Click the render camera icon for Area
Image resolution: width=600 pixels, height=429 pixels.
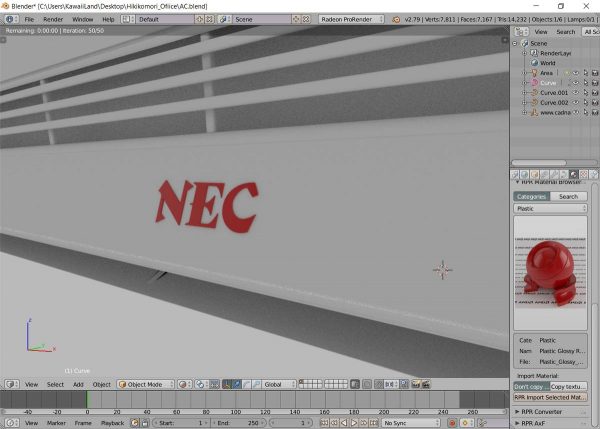[594, 73]
